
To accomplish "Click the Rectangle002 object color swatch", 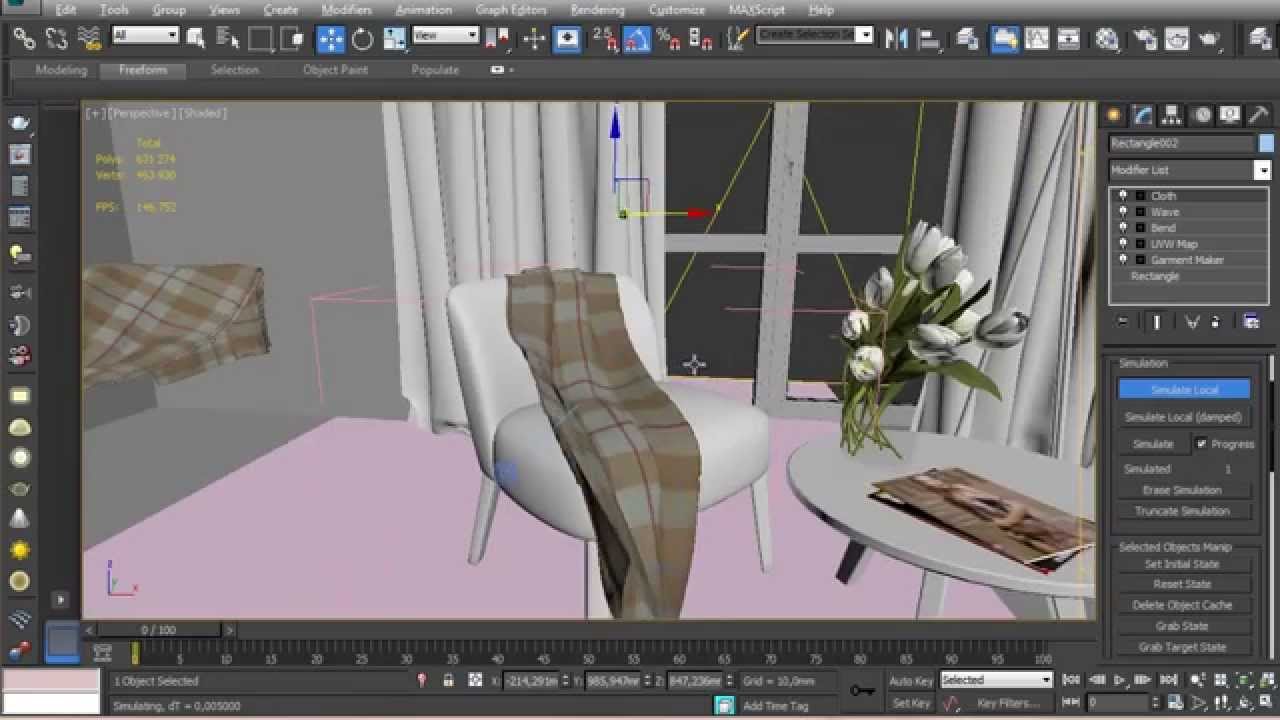I will pos(1266,144).
